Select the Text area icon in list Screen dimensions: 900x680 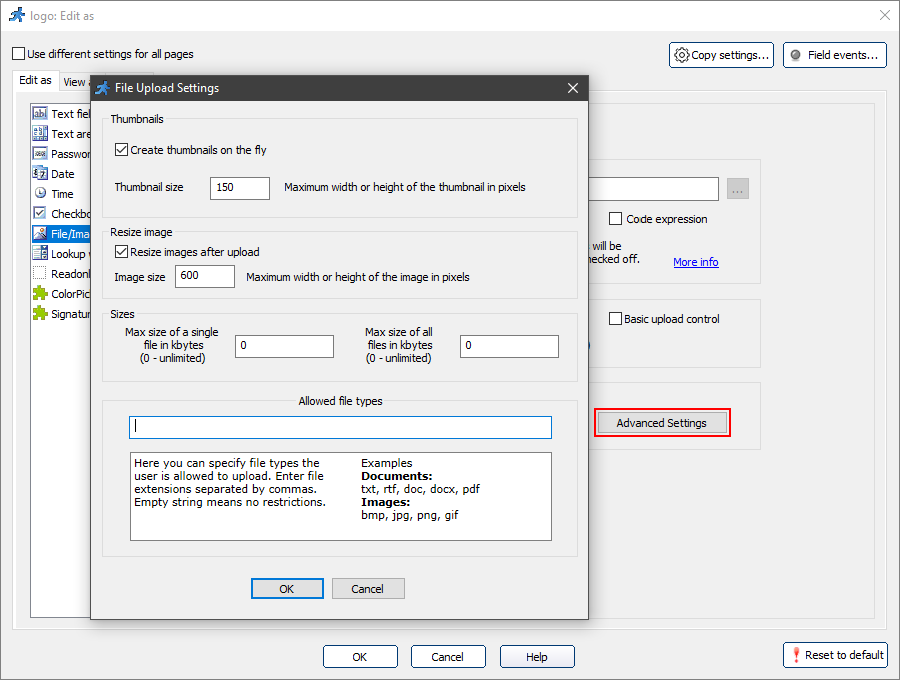pos(40,134)
